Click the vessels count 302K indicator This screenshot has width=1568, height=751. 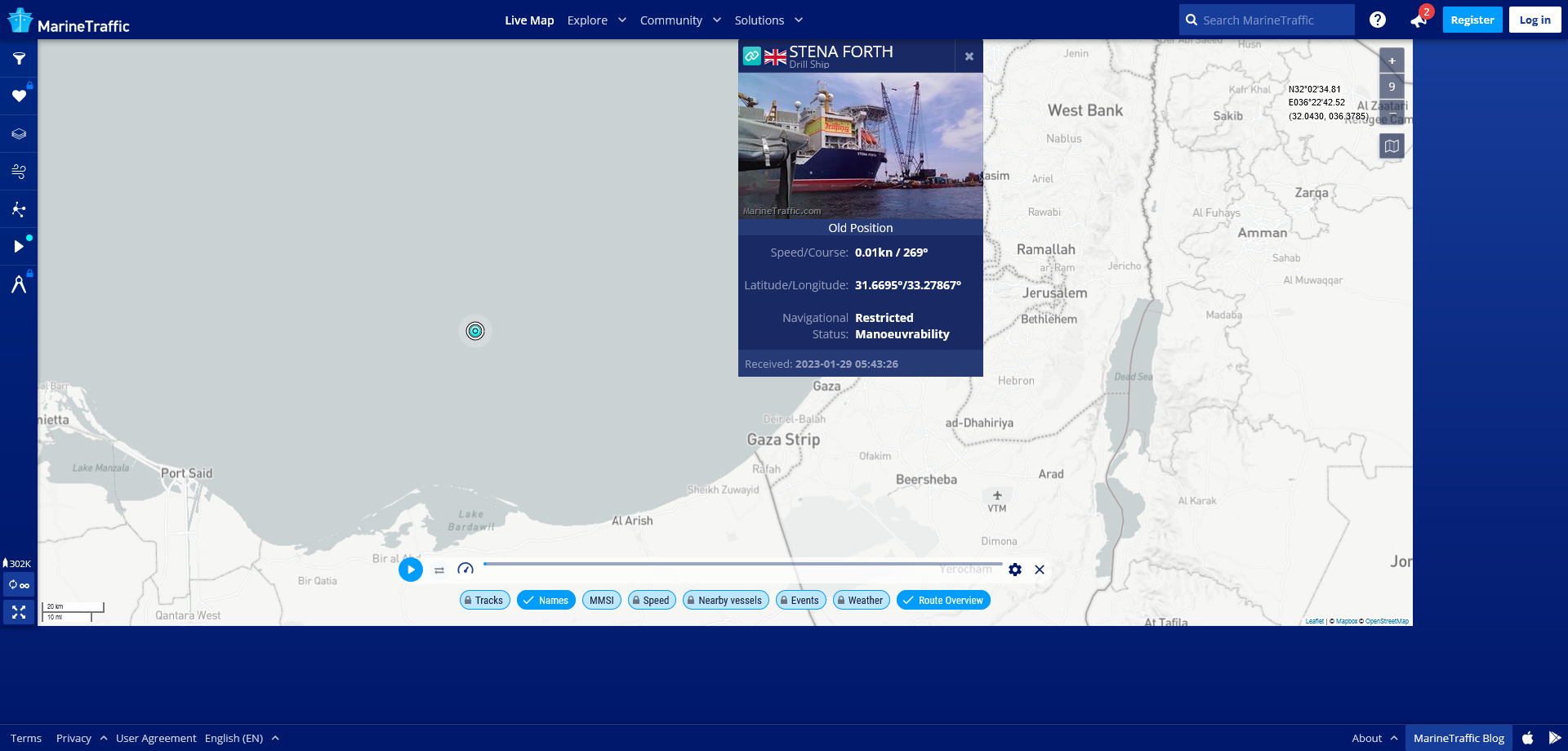click(17, 564)
